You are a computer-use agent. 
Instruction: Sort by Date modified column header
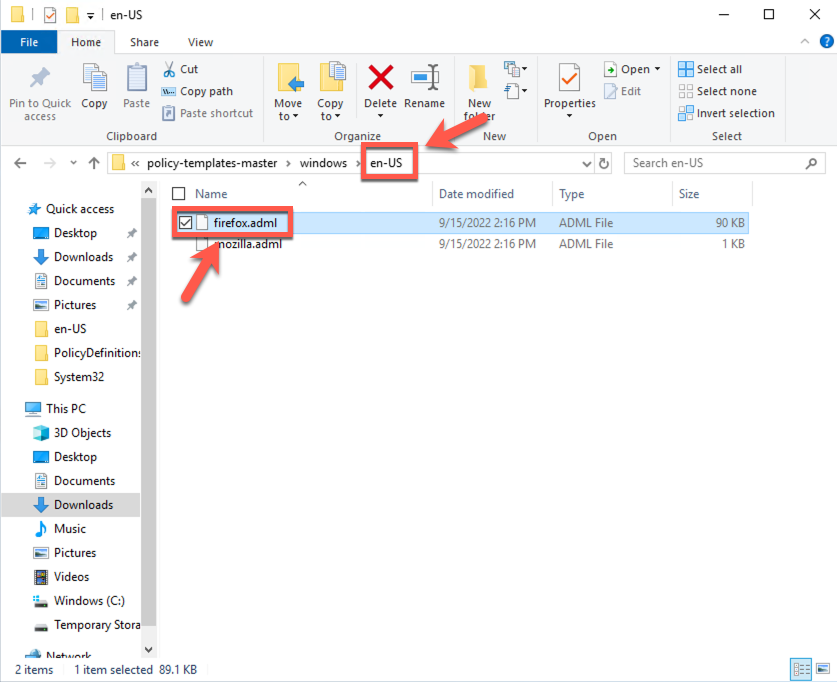[x=476, y=194]
